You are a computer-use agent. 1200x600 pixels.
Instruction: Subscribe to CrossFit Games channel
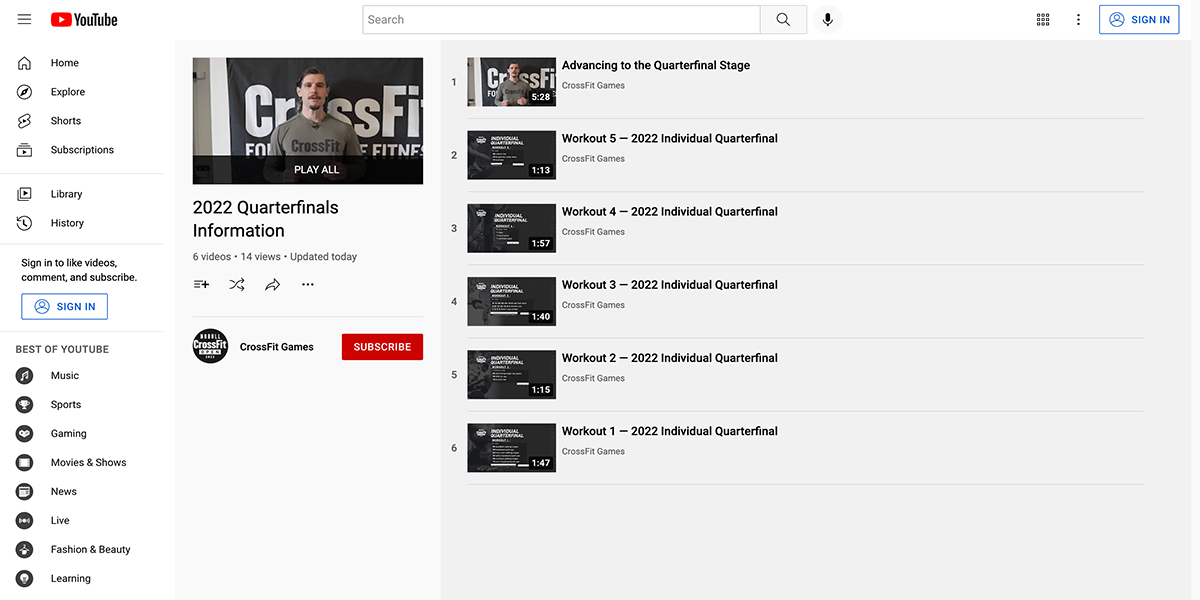pos(382,347)
